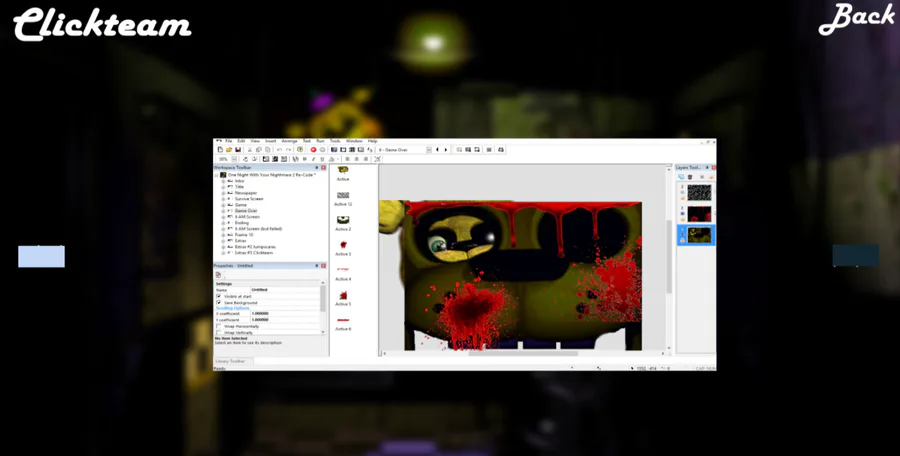Screen dimensions: 900x456
Task: Open the Frame editor icon
Action: (x=343, y=149)
